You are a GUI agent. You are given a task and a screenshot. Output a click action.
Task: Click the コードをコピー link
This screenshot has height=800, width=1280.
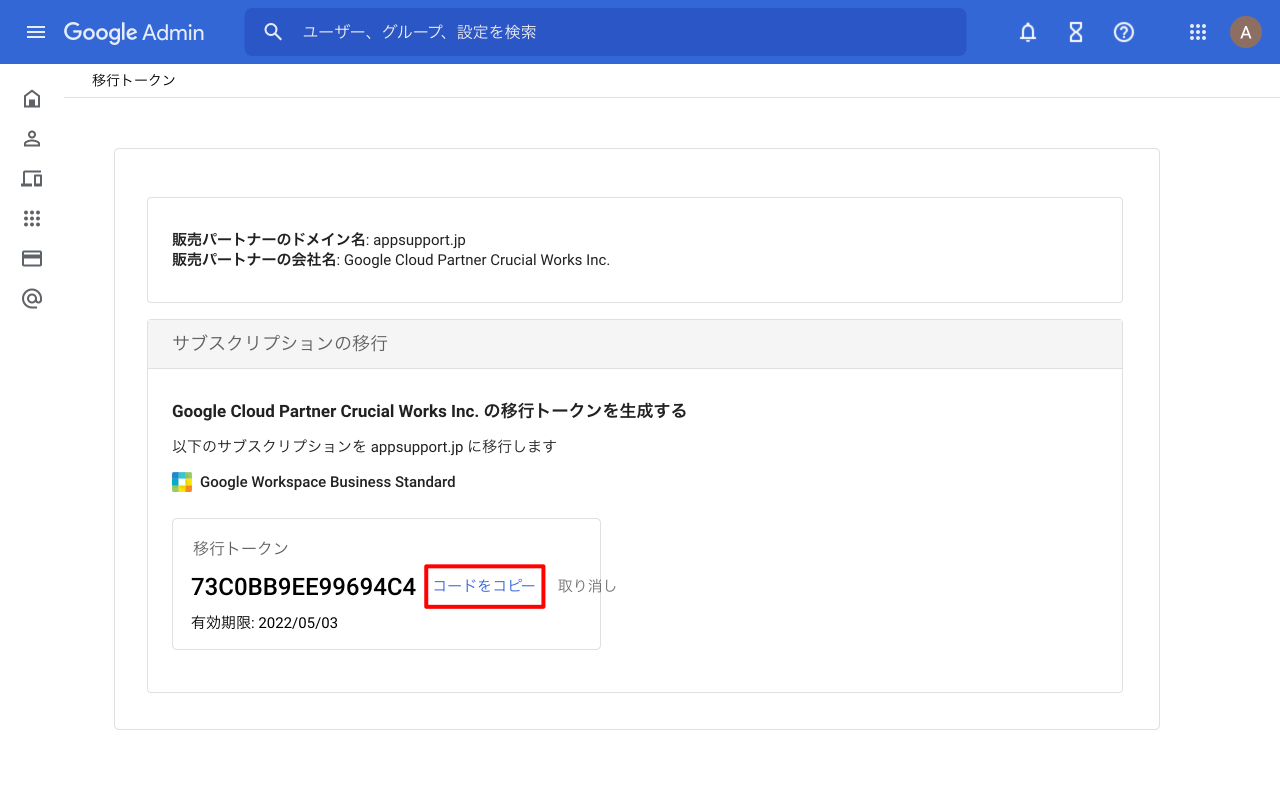point(484,586)
